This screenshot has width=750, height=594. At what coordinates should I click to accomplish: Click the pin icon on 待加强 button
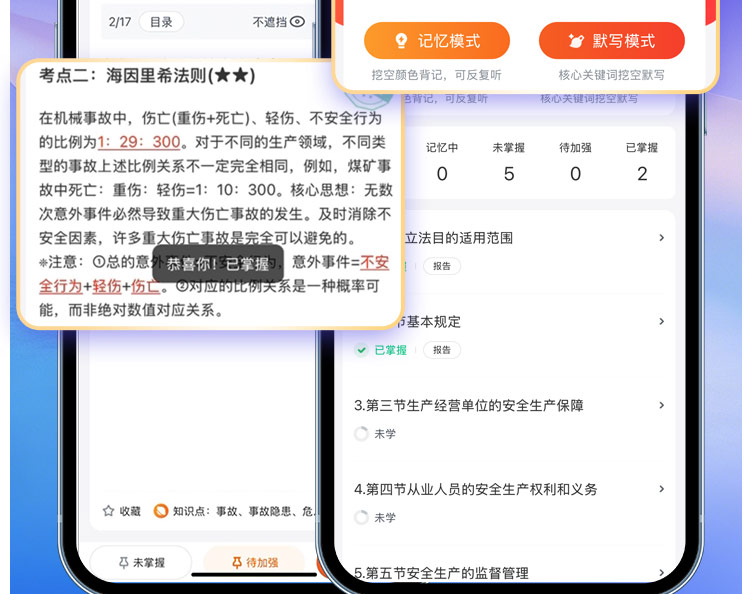click(236, 563)
